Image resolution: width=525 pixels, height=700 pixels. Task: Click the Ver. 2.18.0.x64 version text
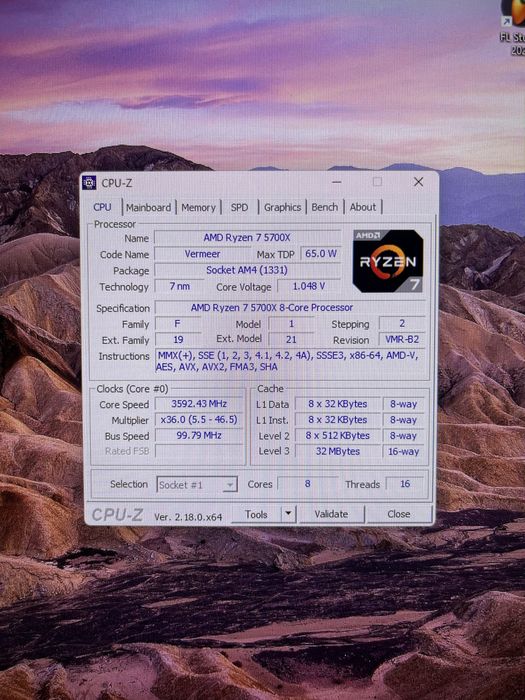tap(188, 517)
